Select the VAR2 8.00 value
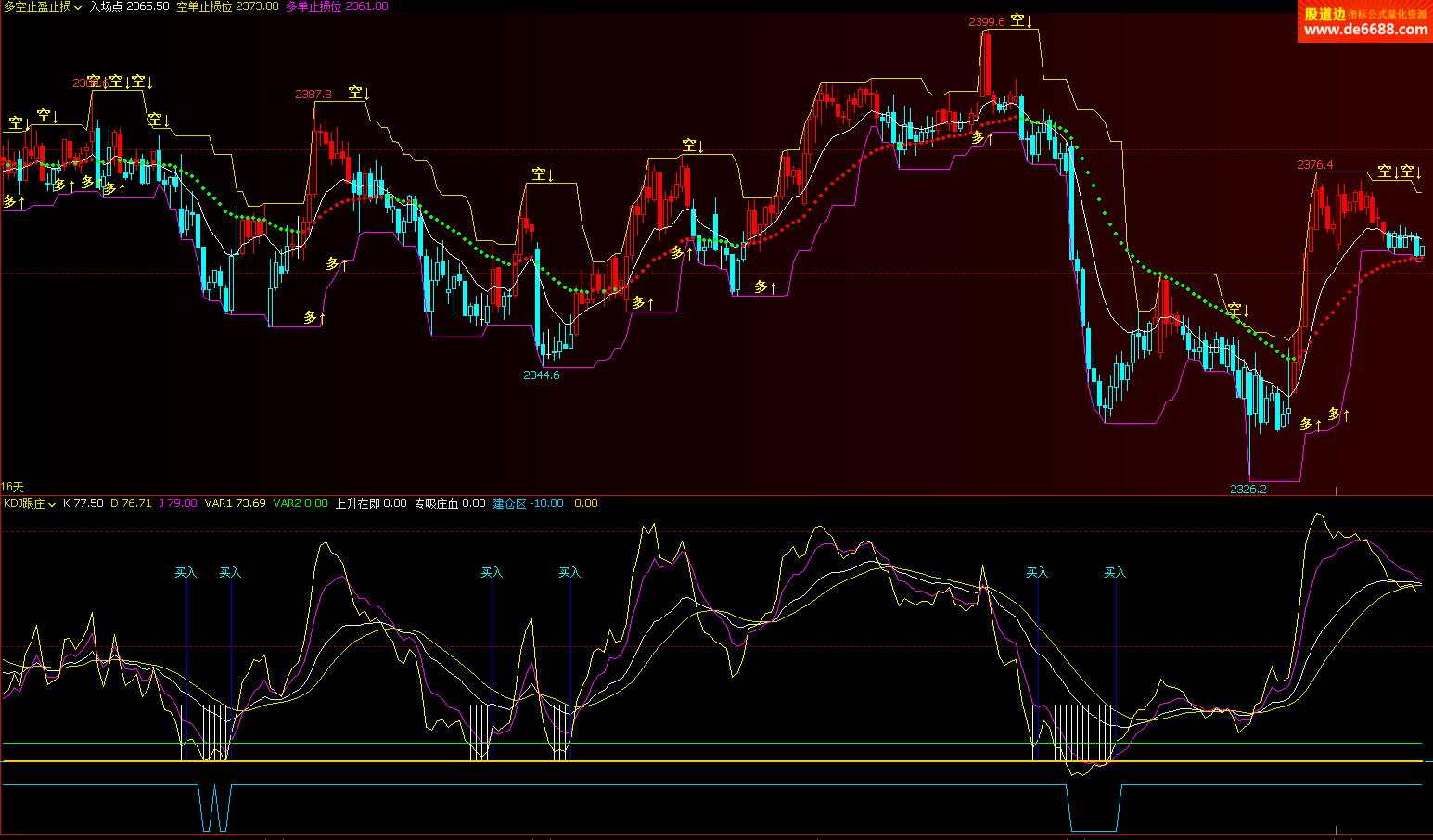 301,503
